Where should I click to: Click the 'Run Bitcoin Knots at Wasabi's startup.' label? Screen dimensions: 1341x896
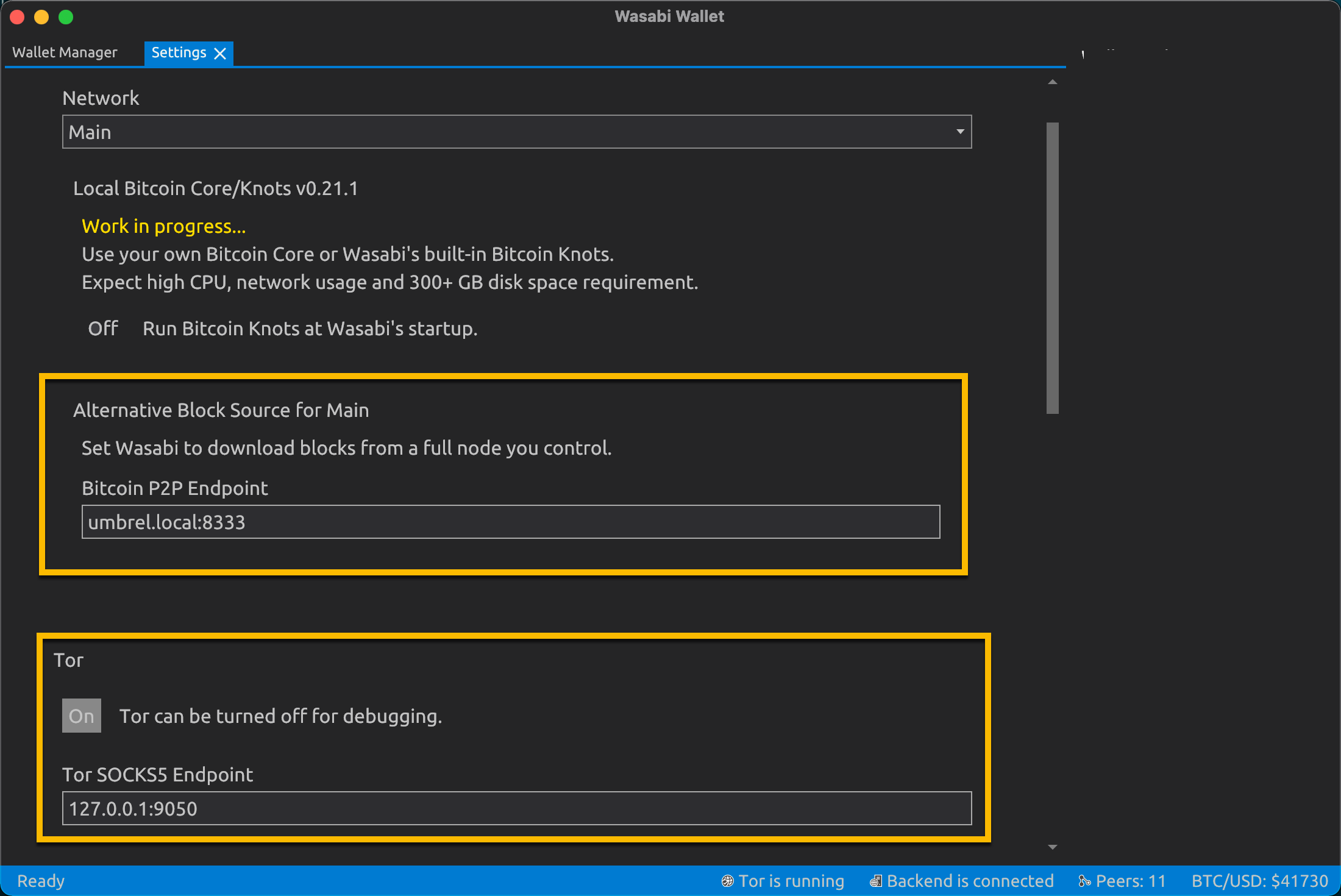(310, 329)
